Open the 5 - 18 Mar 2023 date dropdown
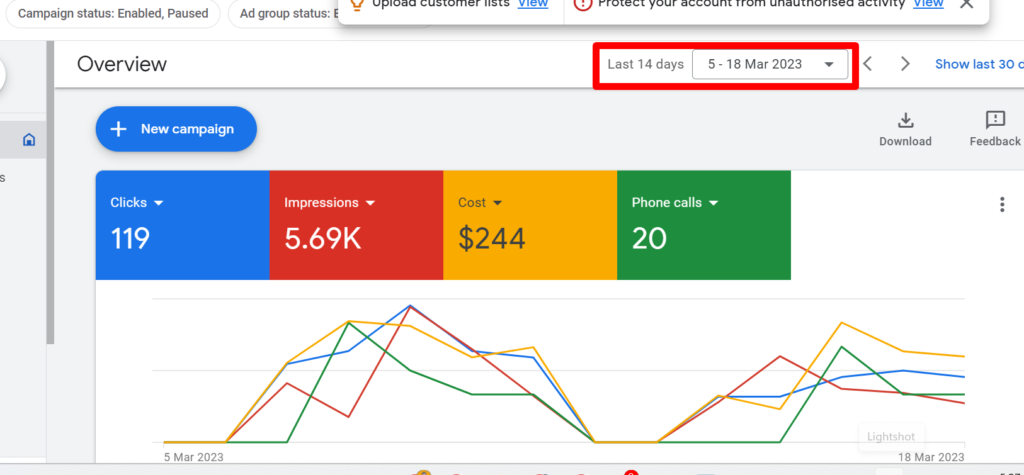The height and width of the screenshot is (475, 1024). 770,64
